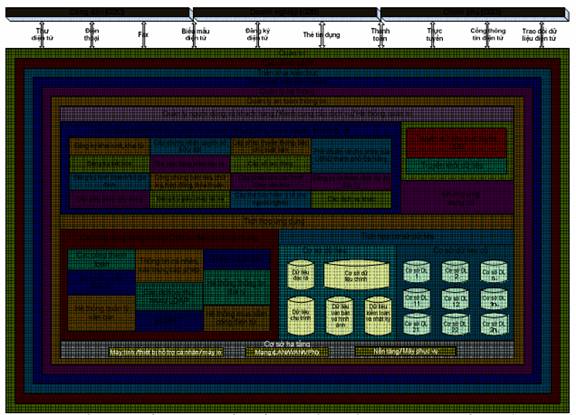Click the 'Cơ sở DL 11' cylinder
Image resolution: width=576 pixels, height=415 pixels.
point(417,299)
